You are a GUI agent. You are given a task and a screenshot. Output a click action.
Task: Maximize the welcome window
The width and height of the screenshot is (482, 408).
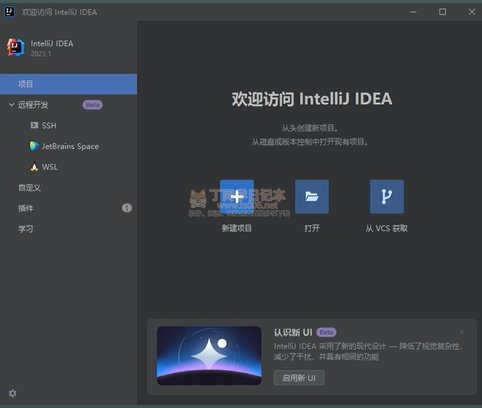pyautogui.click(x=442, y=12)
